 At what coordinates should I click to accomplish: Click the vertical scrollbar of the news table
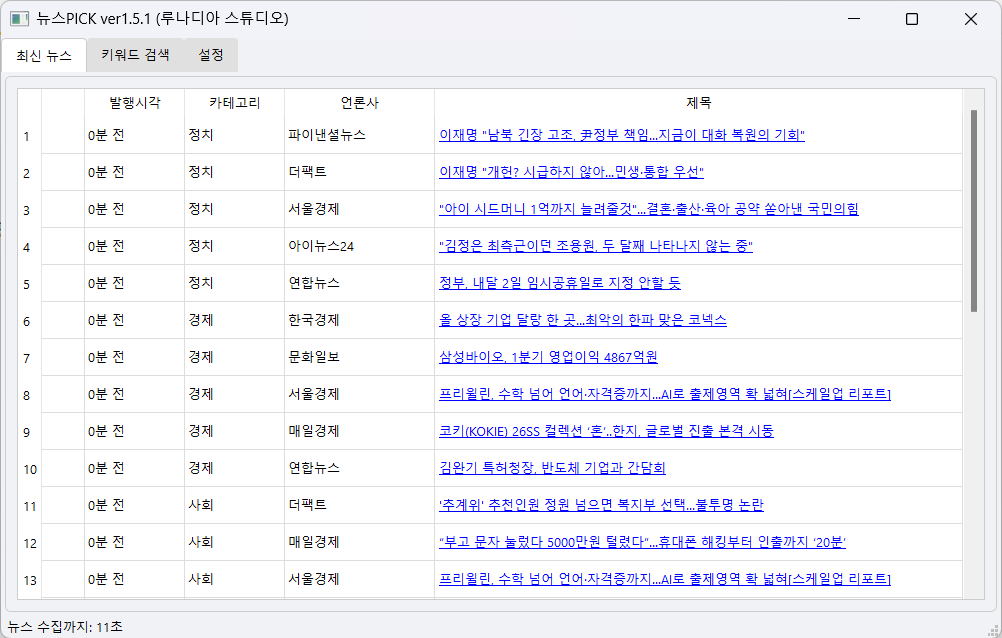tap(973, 210)
